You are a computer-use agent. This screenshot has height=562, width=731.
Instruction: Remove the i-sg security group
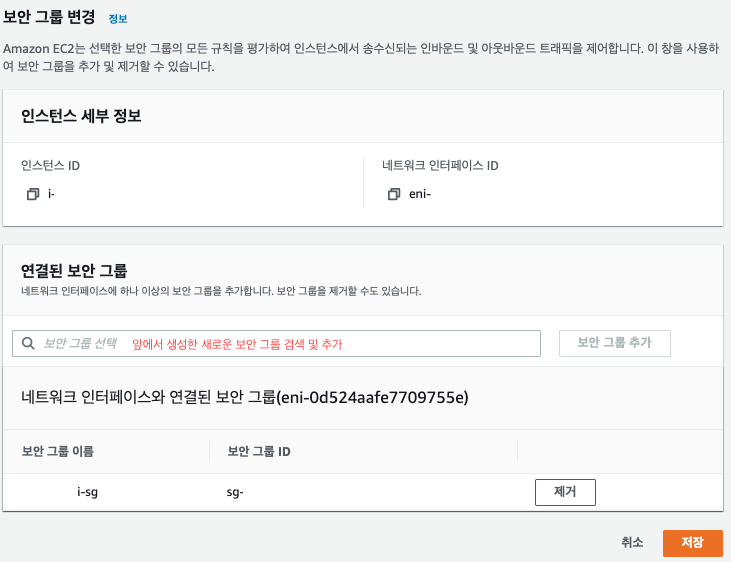point(565,492)
